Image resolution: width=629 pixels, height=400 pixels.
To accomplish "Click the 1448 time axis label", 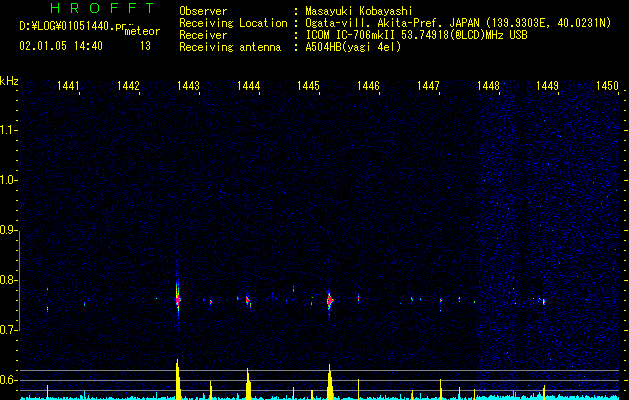I will coord(488,86).
